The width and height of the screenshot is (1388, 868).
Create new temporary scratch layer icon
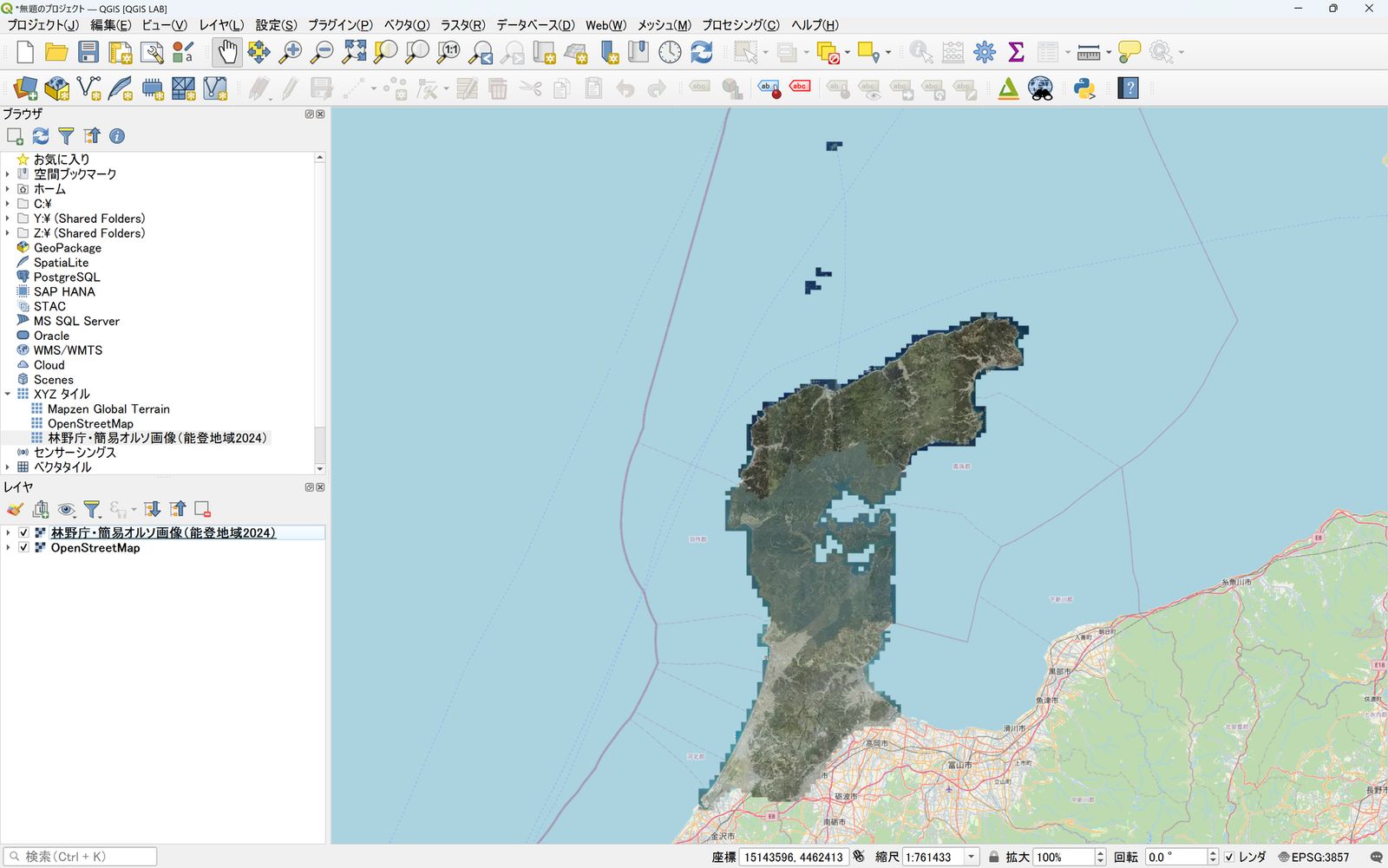152,88
